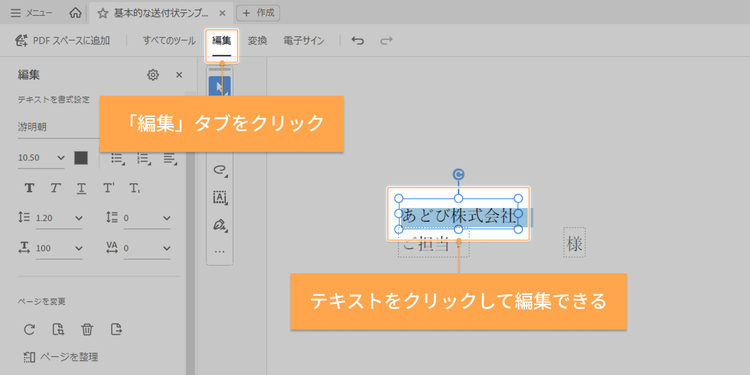
Task: Go to the Home icon
Action: (75, 13)
